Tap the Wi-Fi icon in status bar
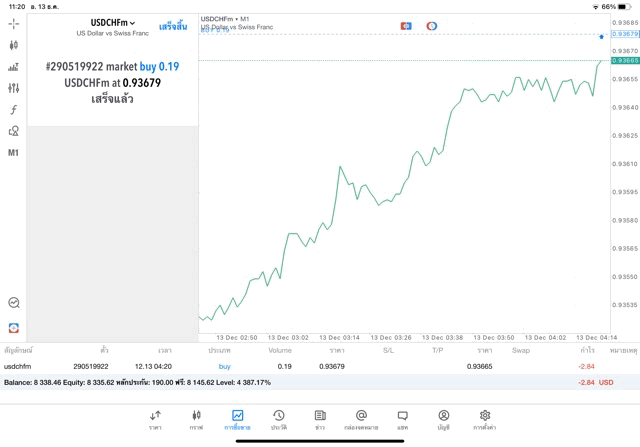Screen dimensions: 640x447 tap(596, 7)
